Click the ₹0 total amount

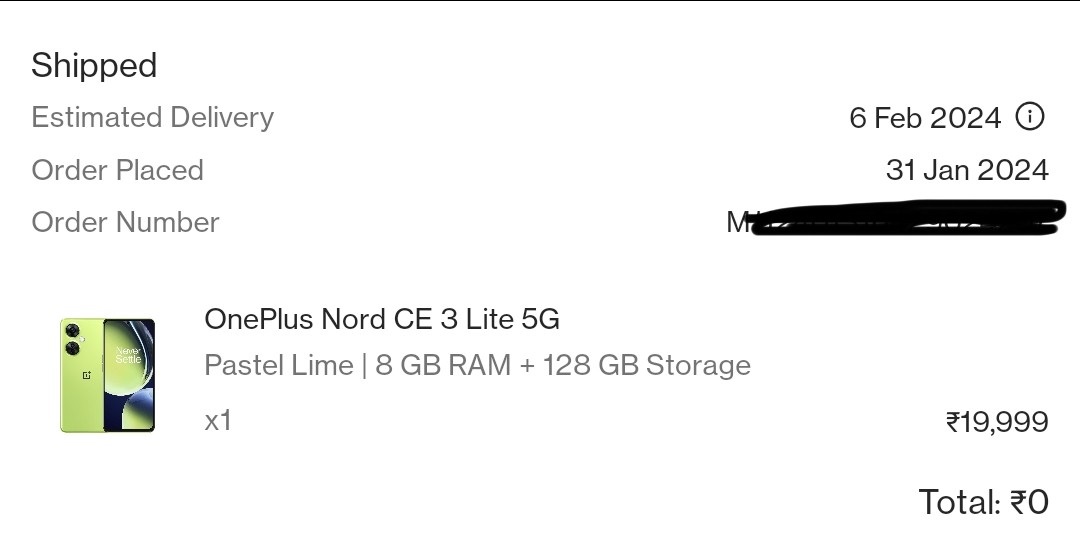click(1029, 501)
